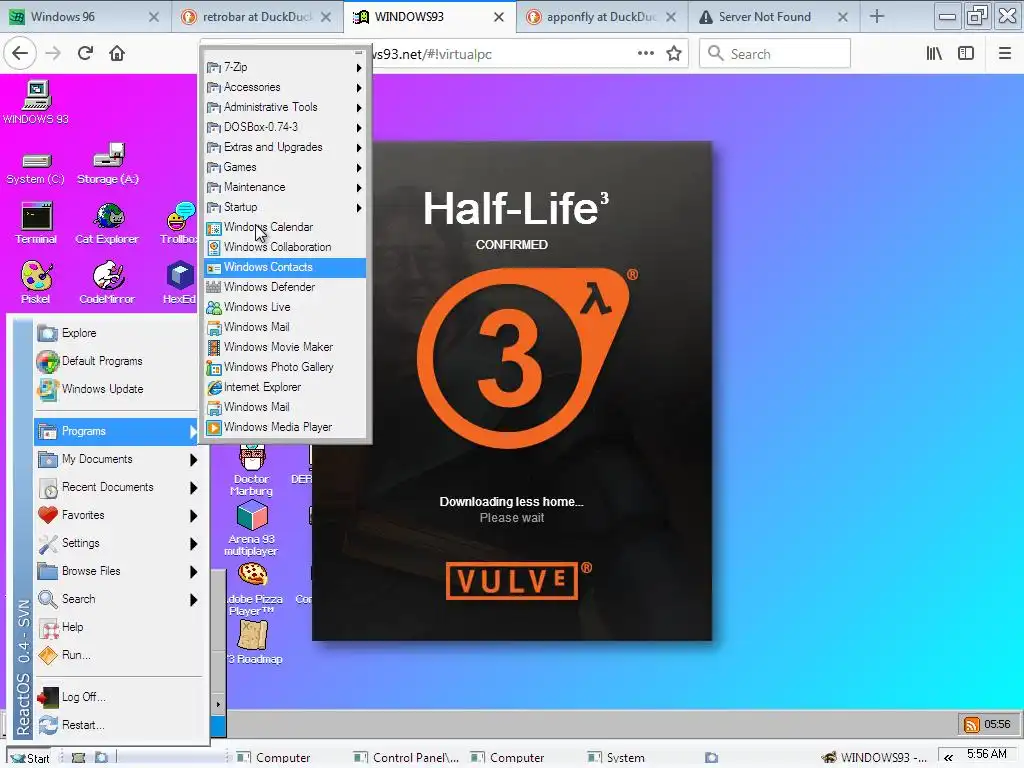
Task: Launch Adobe Pizza Player icon
Action: click(x=253, y=590)
